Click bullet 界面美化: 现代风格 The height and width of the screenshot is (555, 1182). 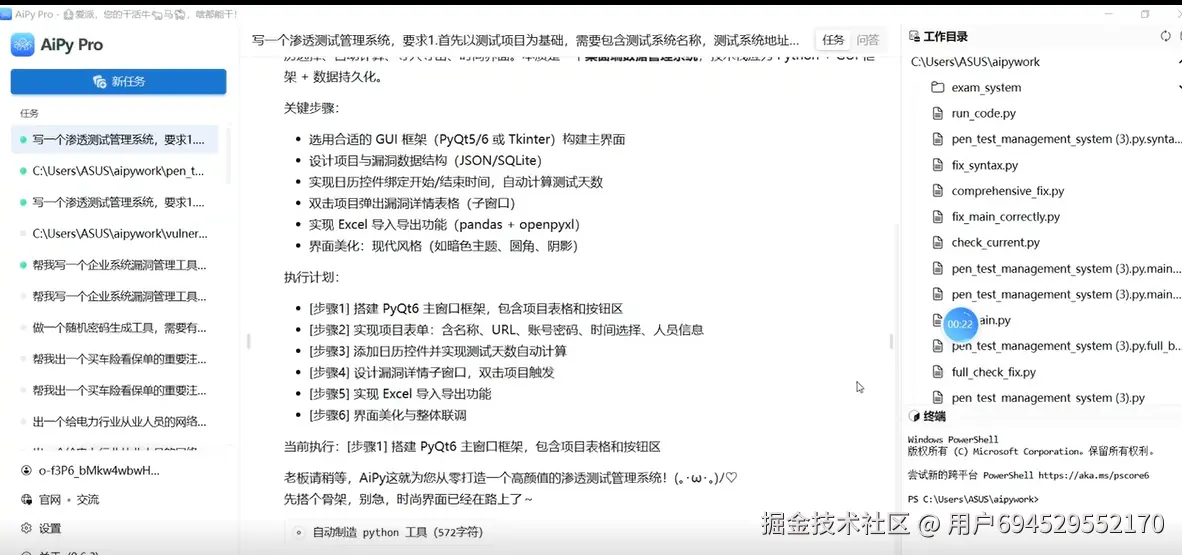point(443,246)
